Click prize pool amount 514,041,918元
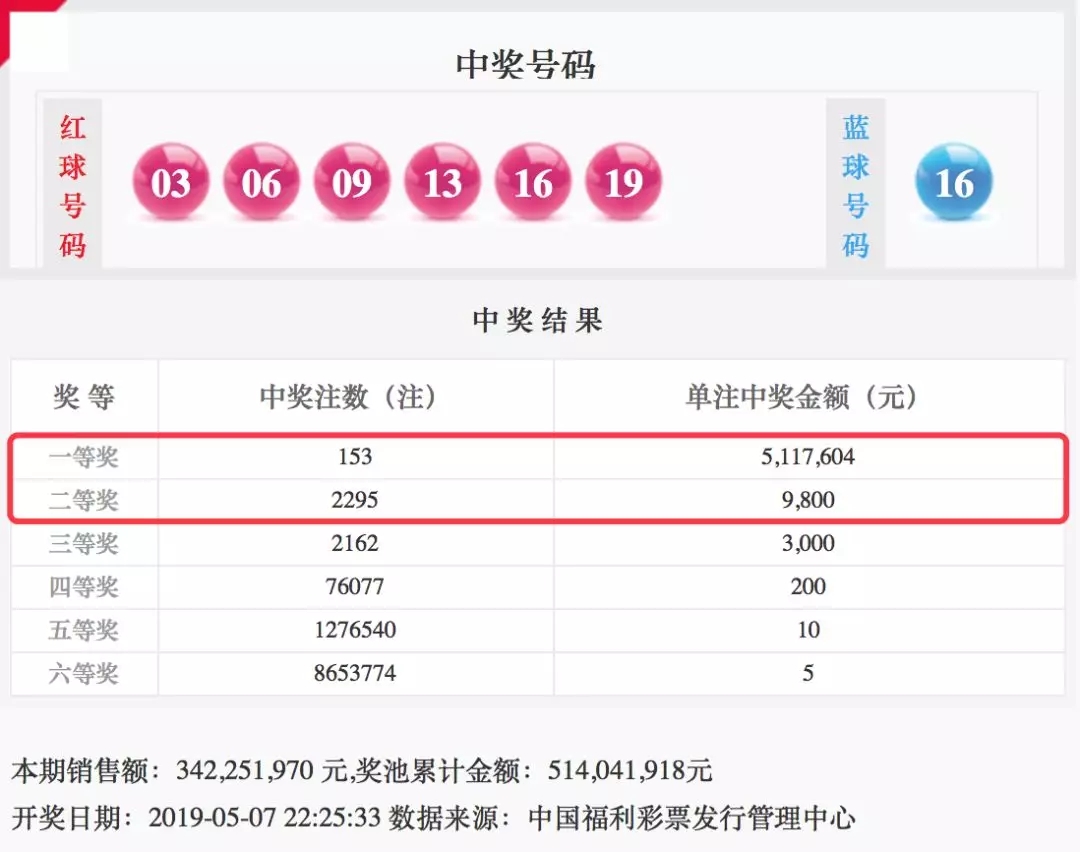Screen dimensions: 1080x852 [x=630, y=771]
